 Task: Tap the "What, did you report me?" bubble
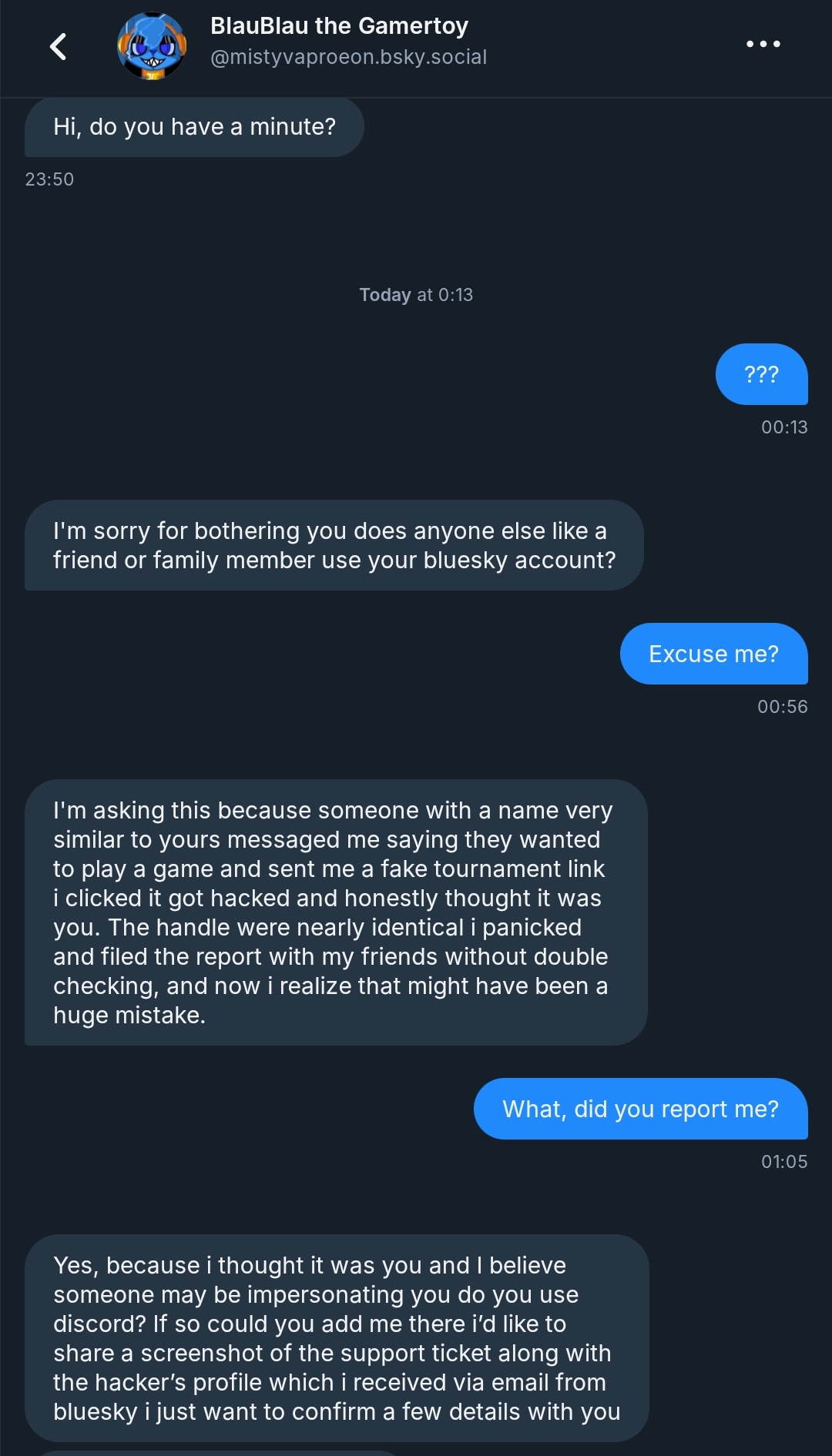640,1109
